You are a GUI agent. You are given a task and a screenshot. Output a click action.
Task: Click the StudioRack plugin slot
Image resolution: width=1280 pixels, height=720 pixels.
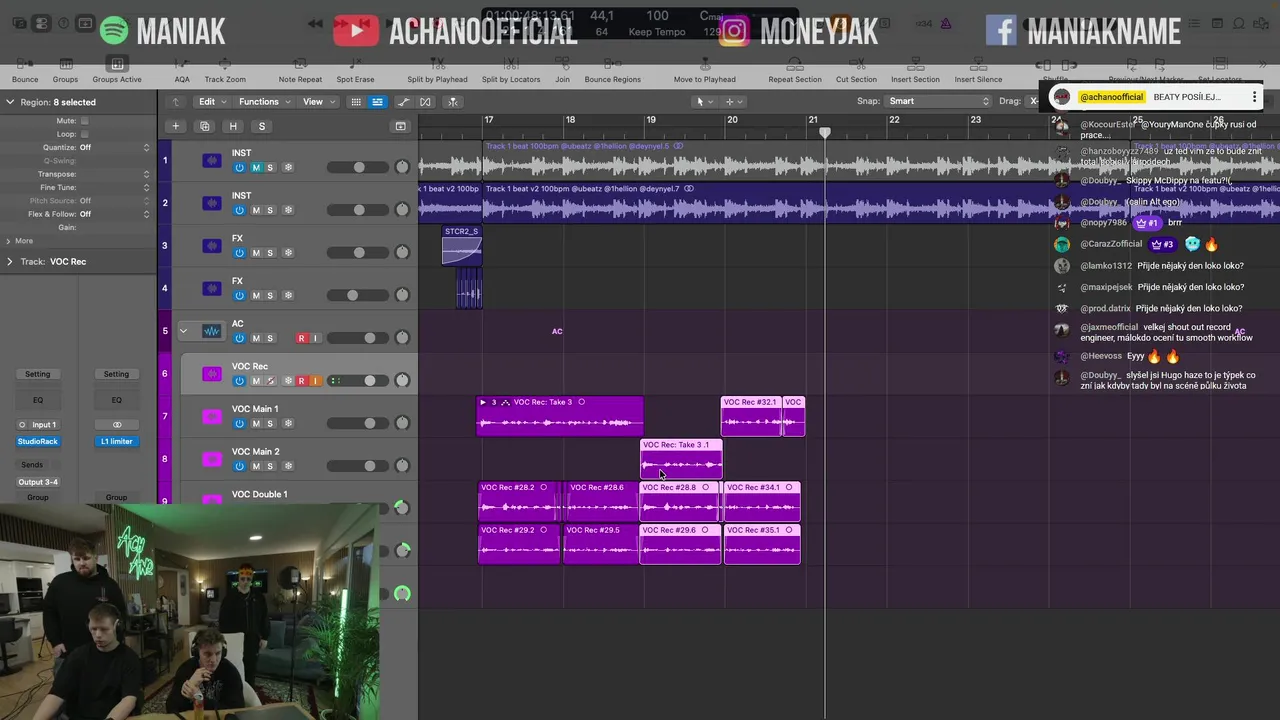pos(37,442)
